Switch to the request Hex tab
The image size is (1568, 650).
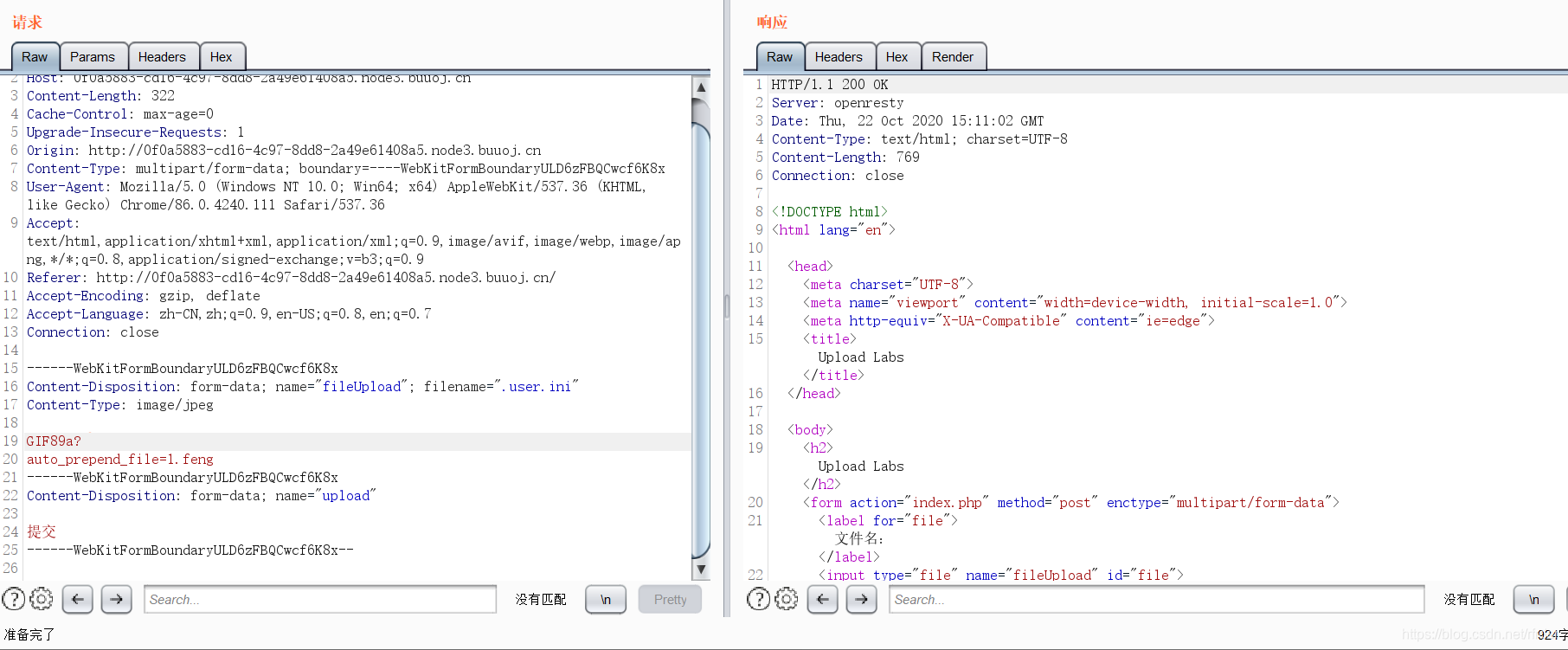222,57
